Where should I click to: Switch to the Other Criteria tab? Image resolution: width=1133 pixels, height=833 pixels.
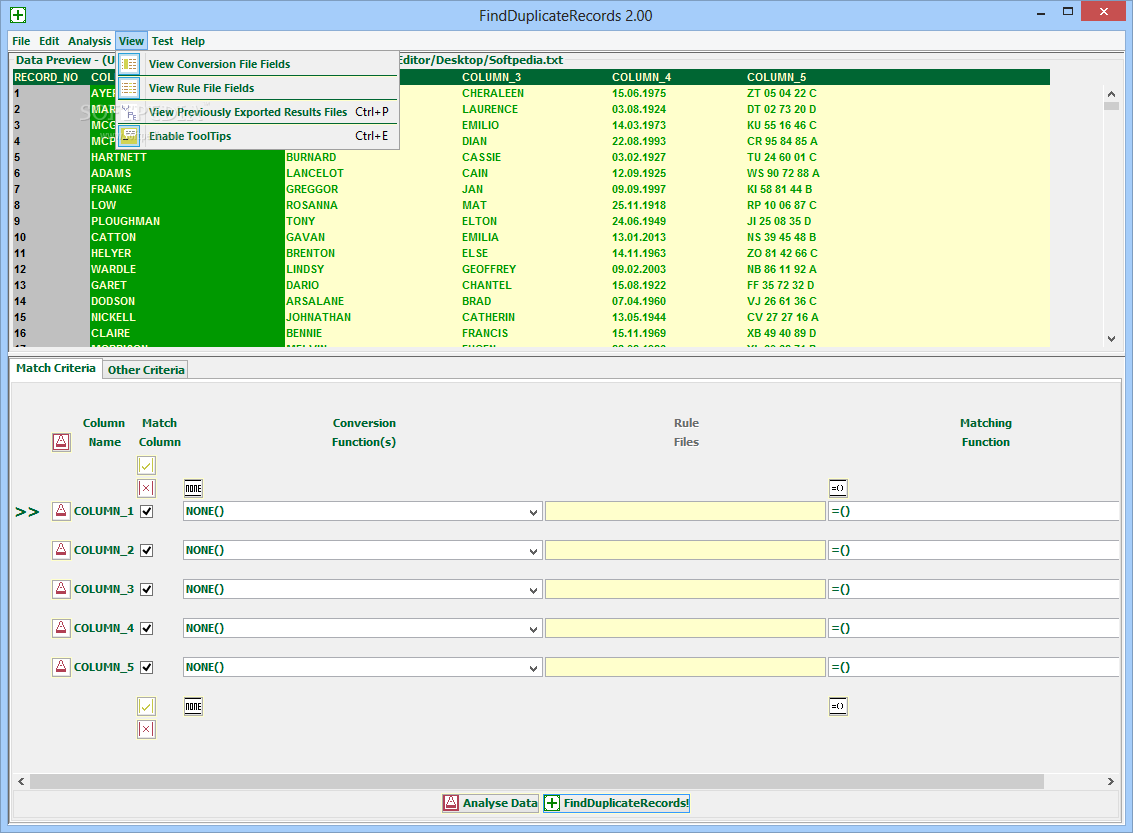pyautogui.click(x=146, y=370)
